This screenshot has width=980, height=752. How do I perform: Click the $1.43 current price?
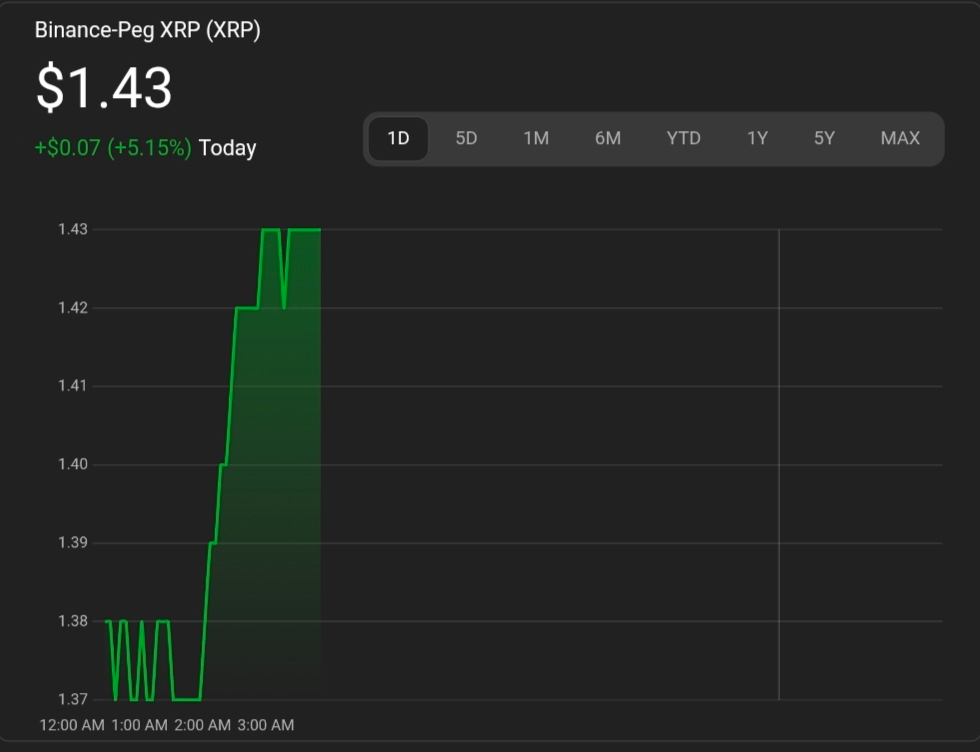coord(104,88)
